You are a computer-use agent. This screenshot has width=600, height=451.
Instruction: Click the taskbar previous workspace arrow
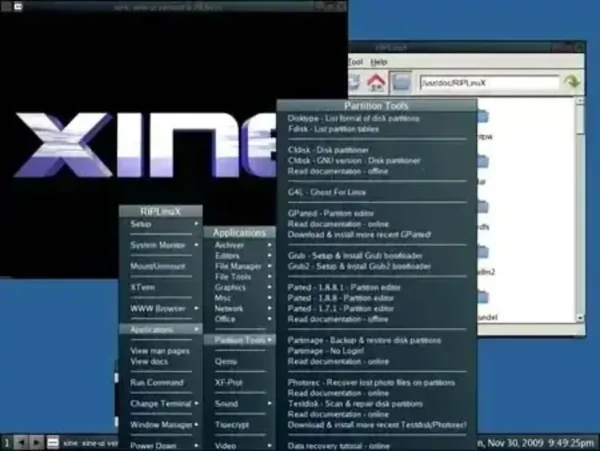tap(21, 443)
